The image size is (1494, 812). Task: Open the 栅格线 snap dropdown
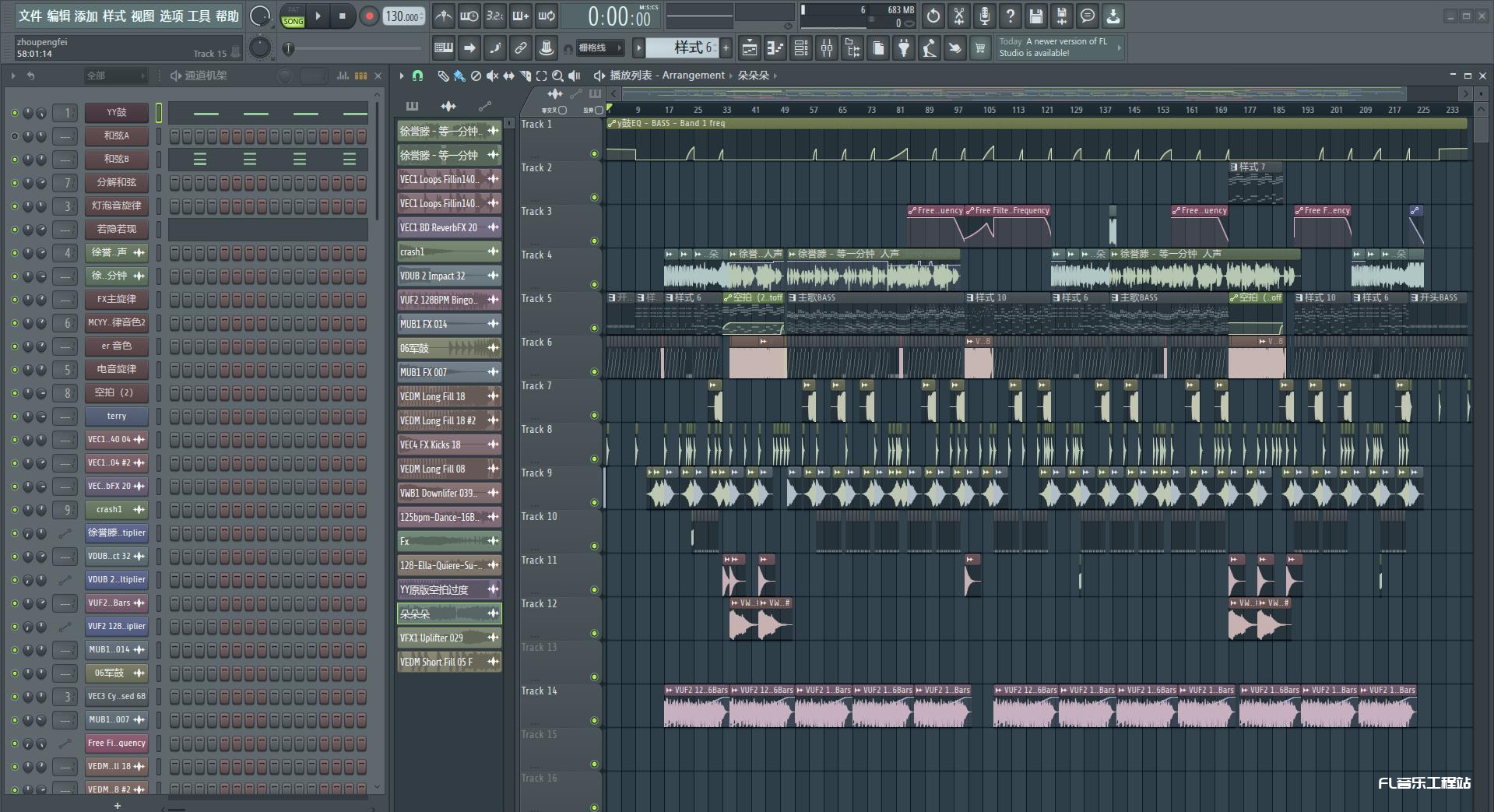600,48
